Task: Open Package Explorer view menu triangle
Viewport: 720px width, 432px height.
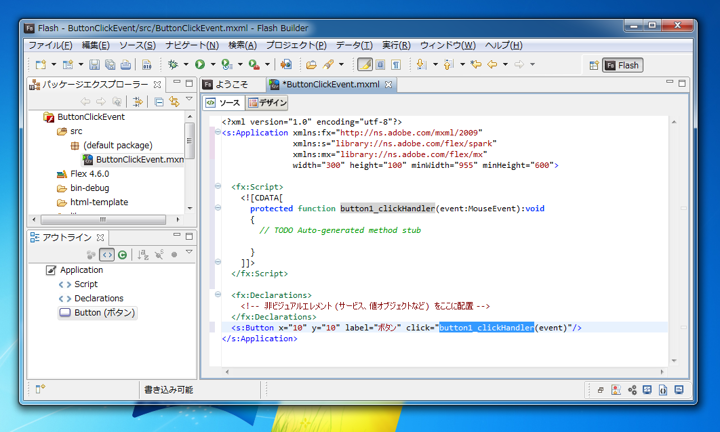Action: [189, 99]
